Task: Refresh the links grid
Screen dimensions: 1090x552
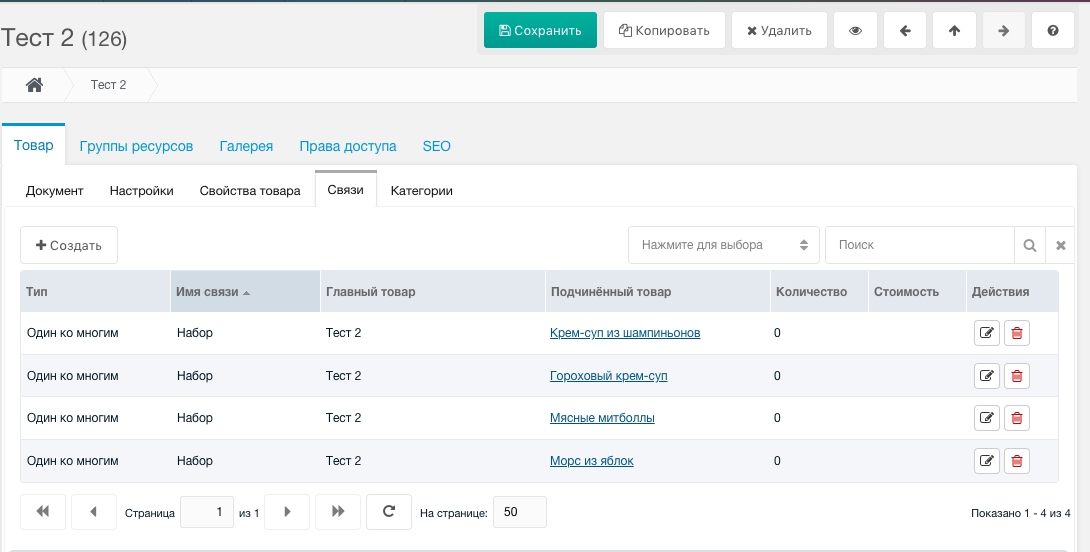Action: pyautogui.click(x=388, y=512)
